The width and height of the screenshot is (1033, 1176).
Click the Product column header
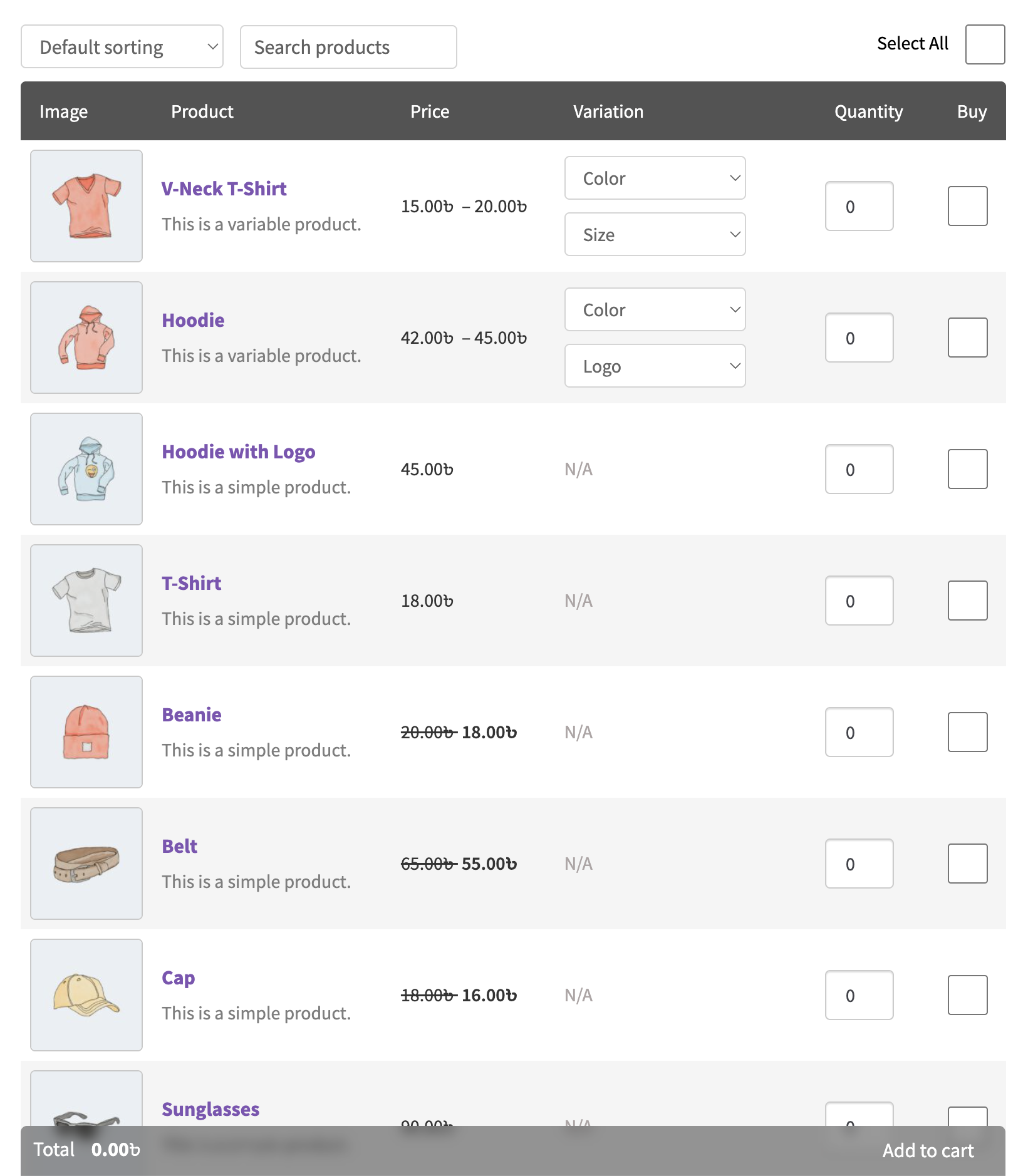pyautogui.click(x=202, y=111)
